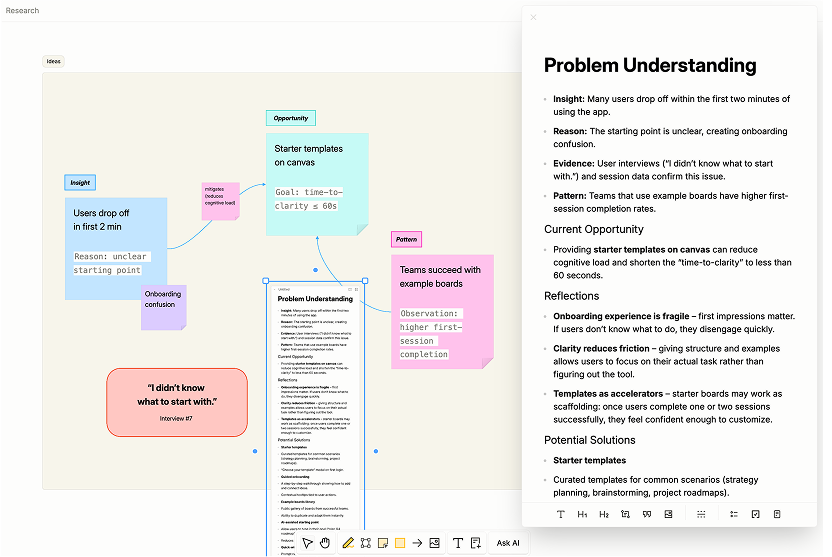Apply Heading 2 format in document toolbar

[604, 514]
